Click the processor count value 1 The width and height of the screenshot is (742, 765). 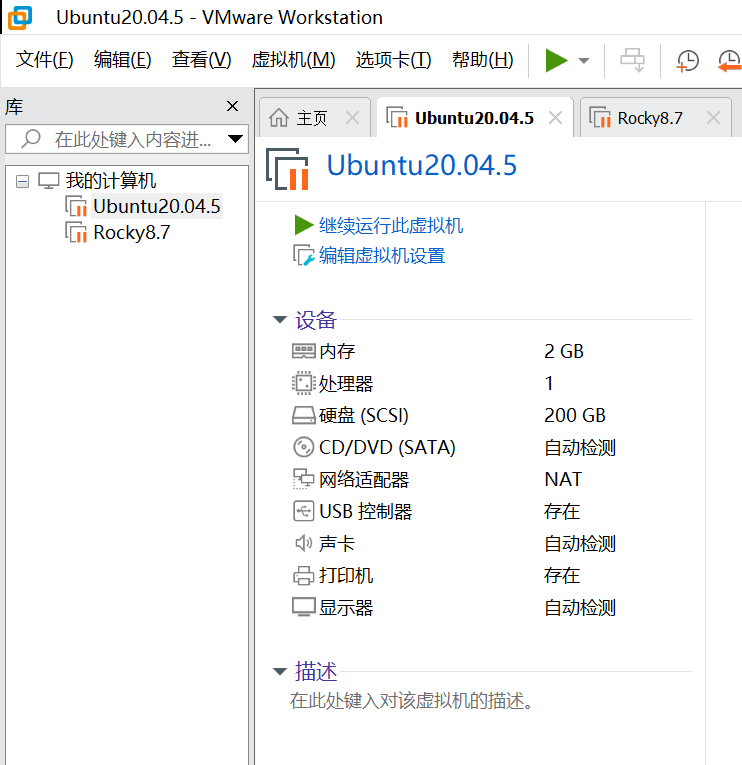(x=549, y=383)
